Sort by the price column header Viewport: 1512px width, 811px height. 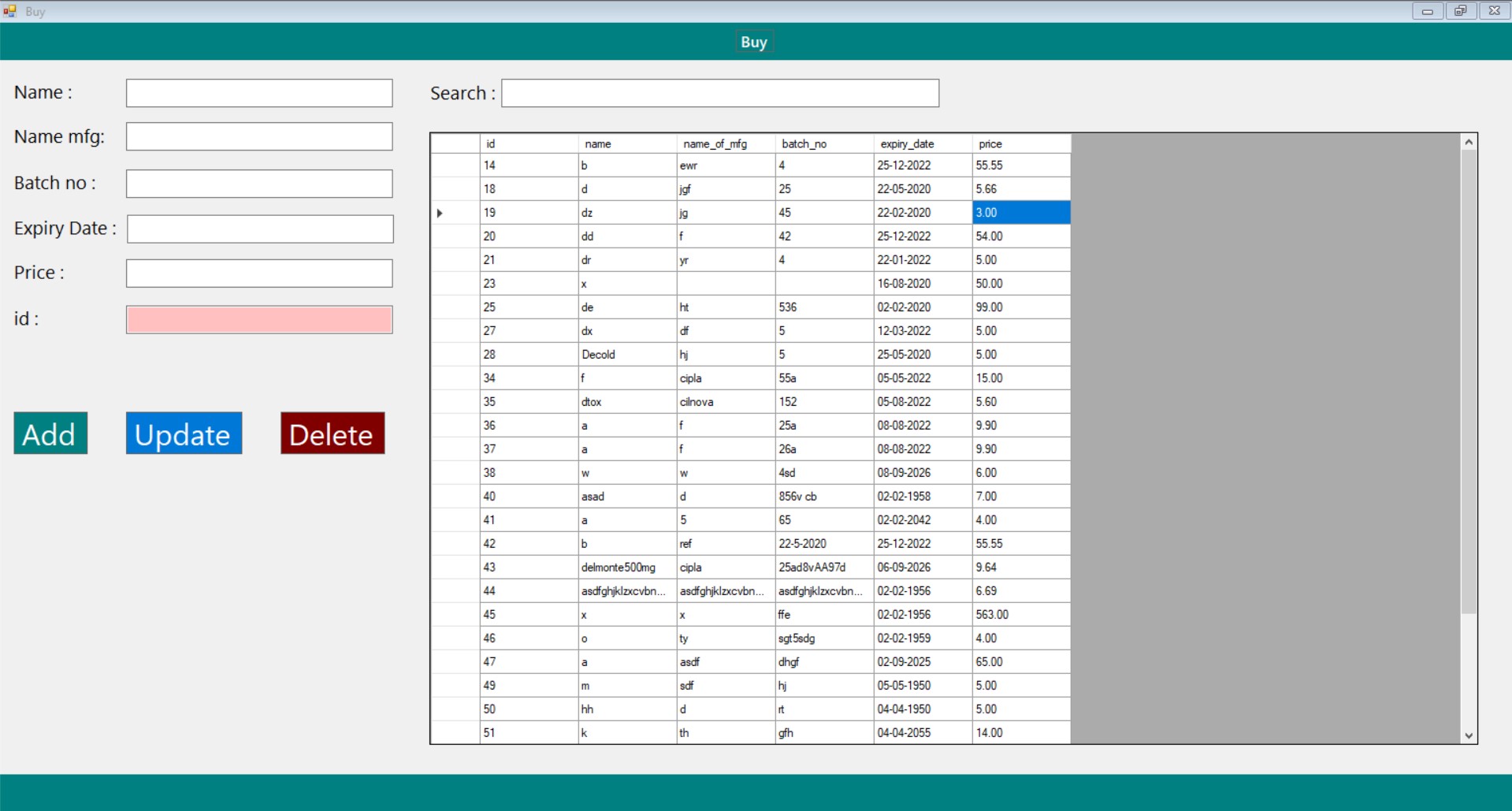(x=1021, y=143)
